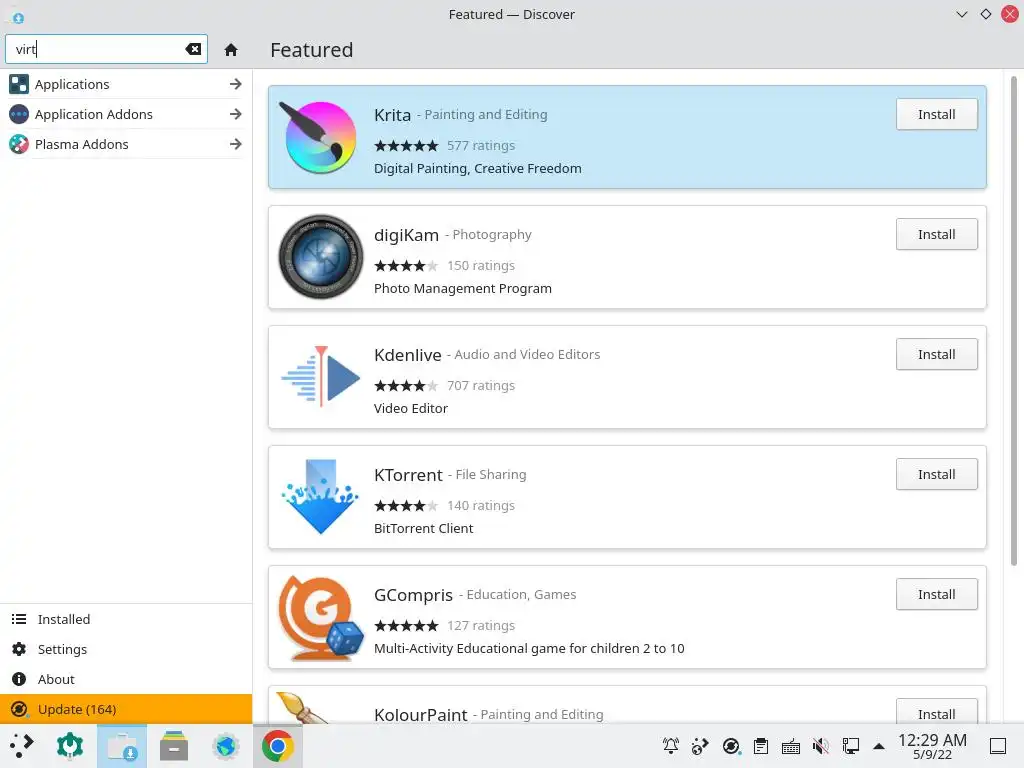1024x768 pixels.
Task: Click the second tray icon after the bell
Action: pos(731,746)
